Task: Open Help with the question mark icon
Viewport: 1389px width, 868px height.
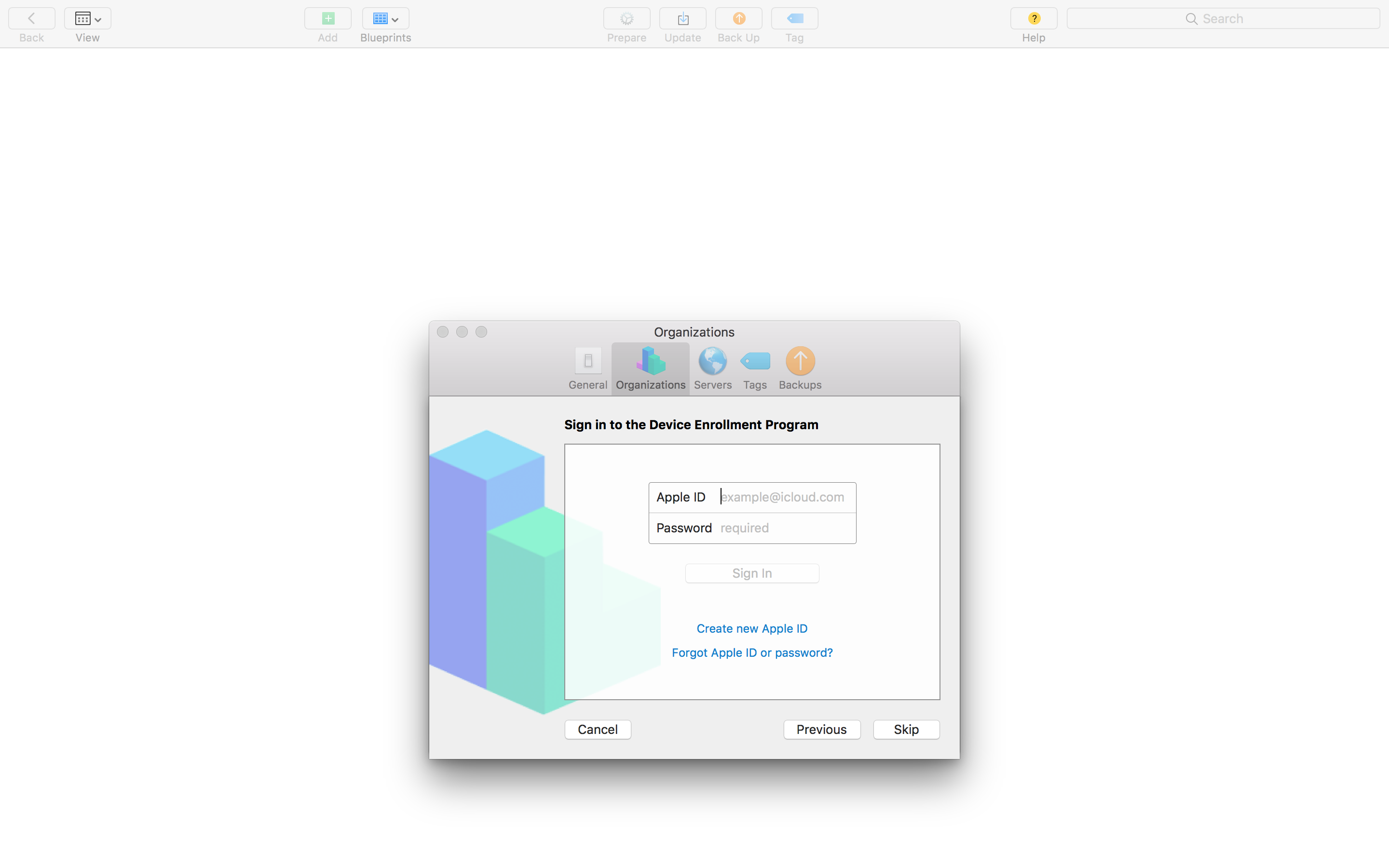Action: click(1033, 19)
